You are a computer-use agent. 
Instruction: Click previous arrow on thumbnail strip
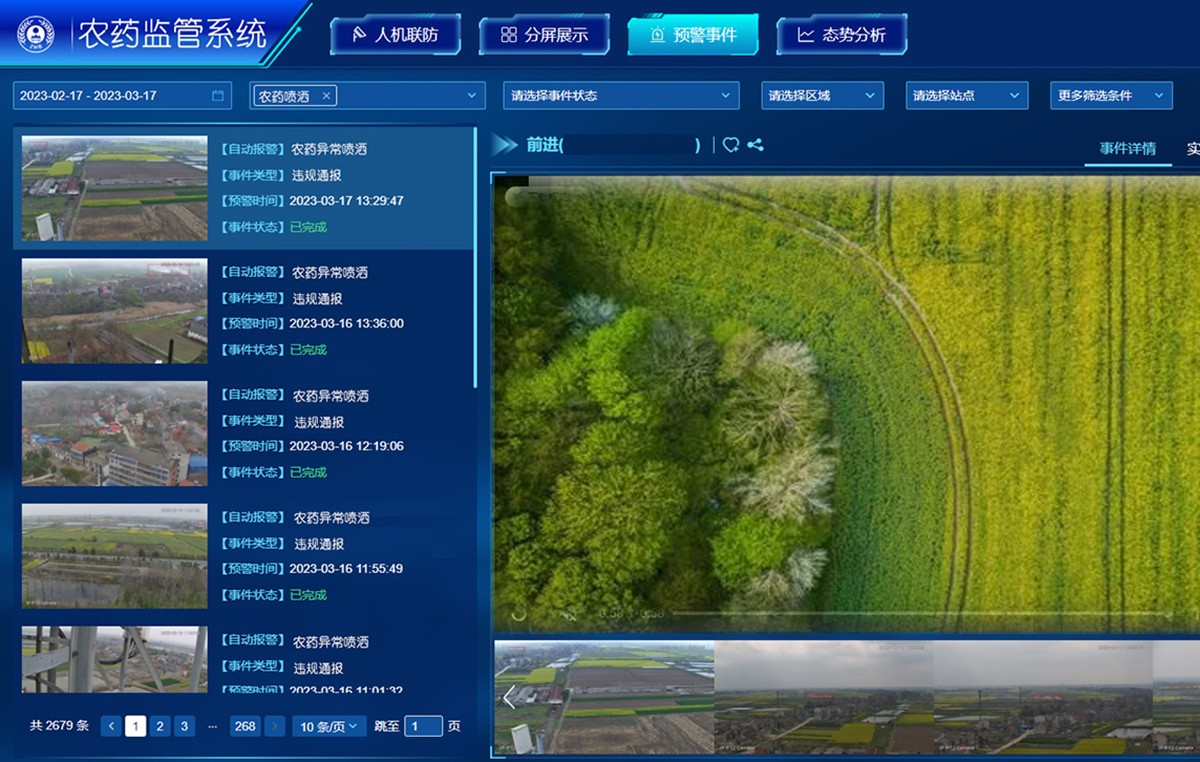coord(509,697)
